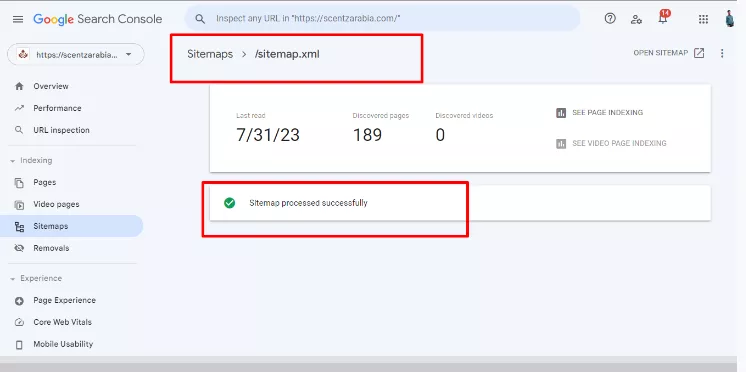Click the Overview home icon
The width and height of the screenshot is (746, 372).
pos(19,86)
